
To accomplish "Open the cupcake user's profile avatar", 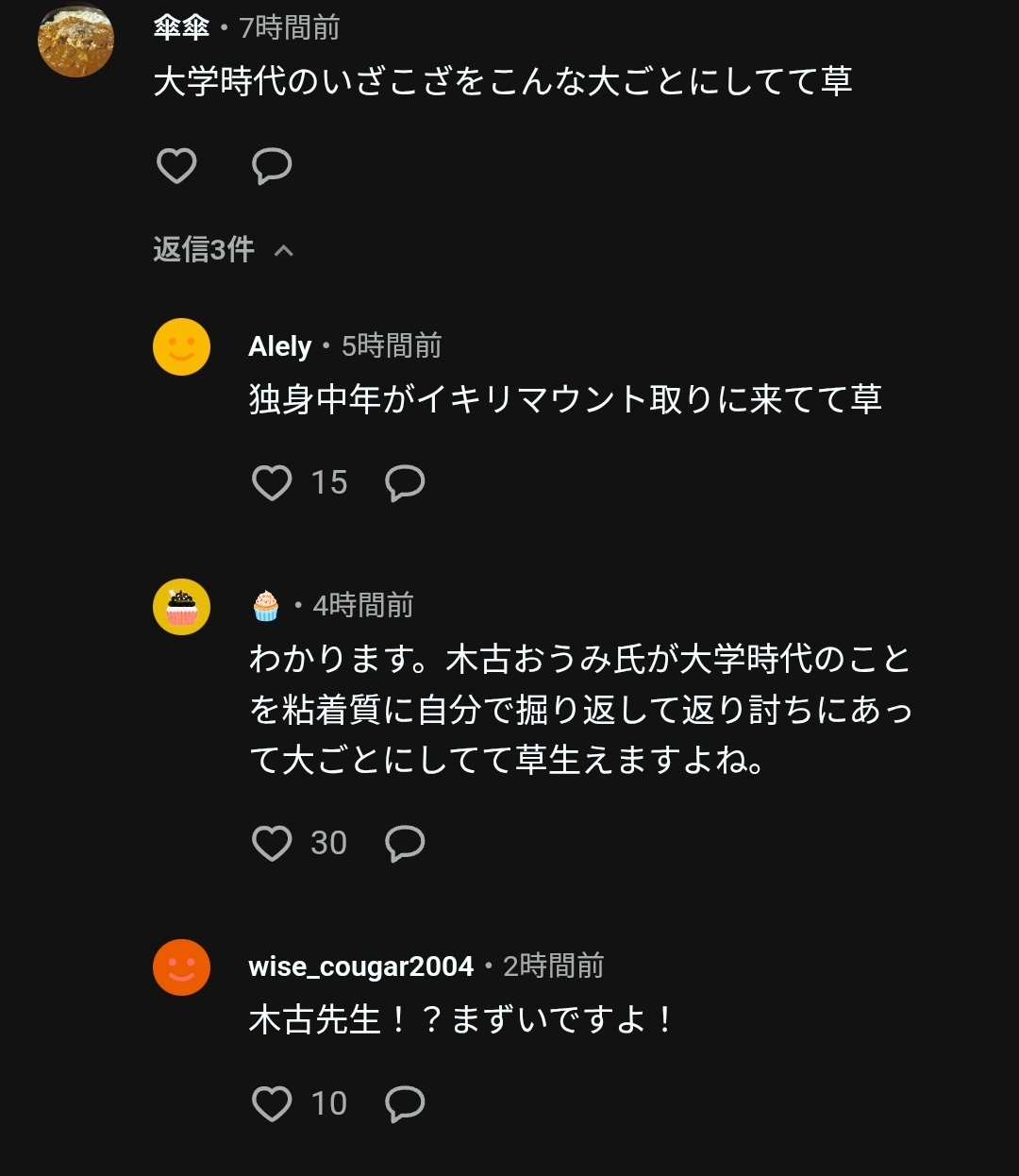I will 181,606.
